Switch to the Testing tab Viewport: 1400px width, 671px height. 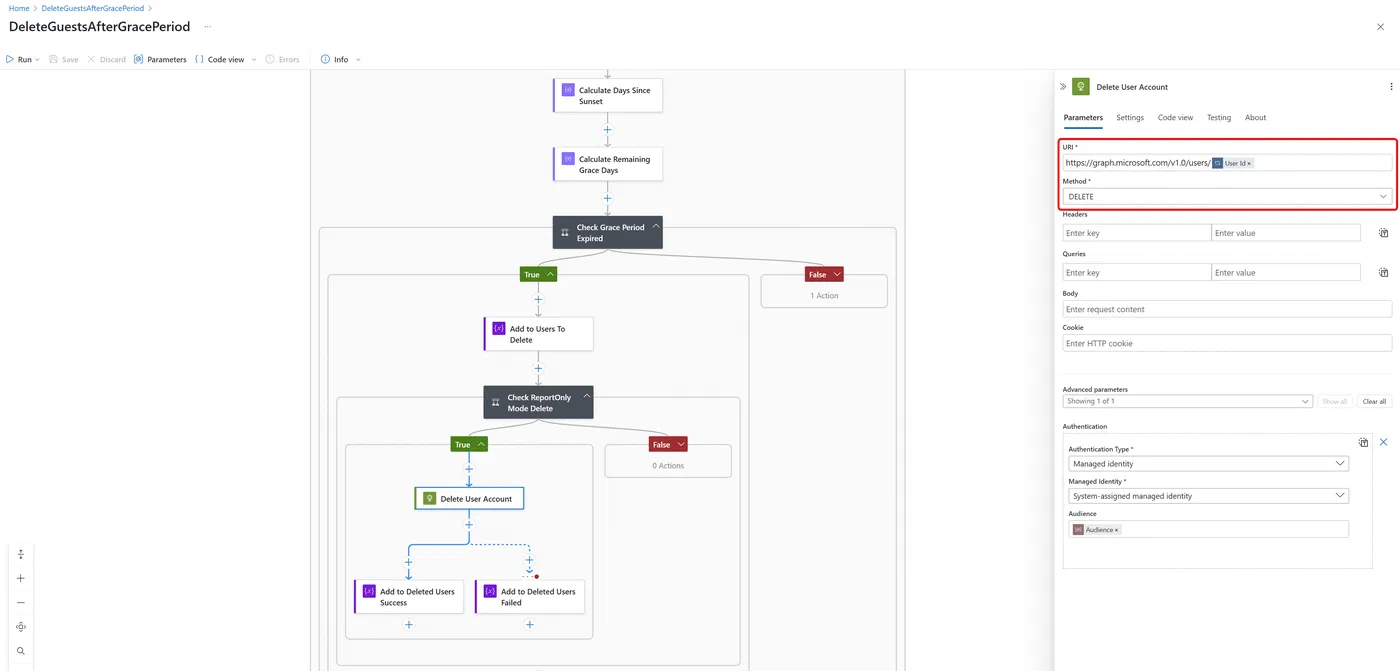click(1219, 118)
